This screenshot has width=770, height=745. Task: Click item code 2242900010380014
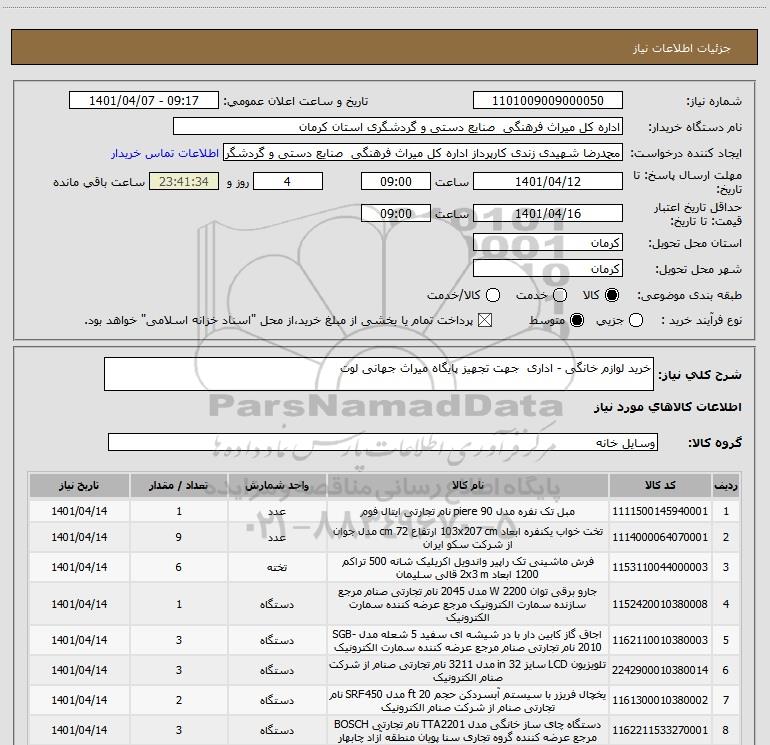(x=660, y=670)
